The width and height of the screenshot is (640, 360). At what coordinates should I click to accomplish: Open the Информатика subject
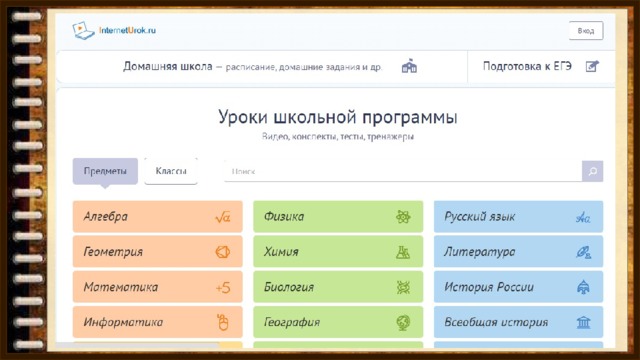[158, 322]
